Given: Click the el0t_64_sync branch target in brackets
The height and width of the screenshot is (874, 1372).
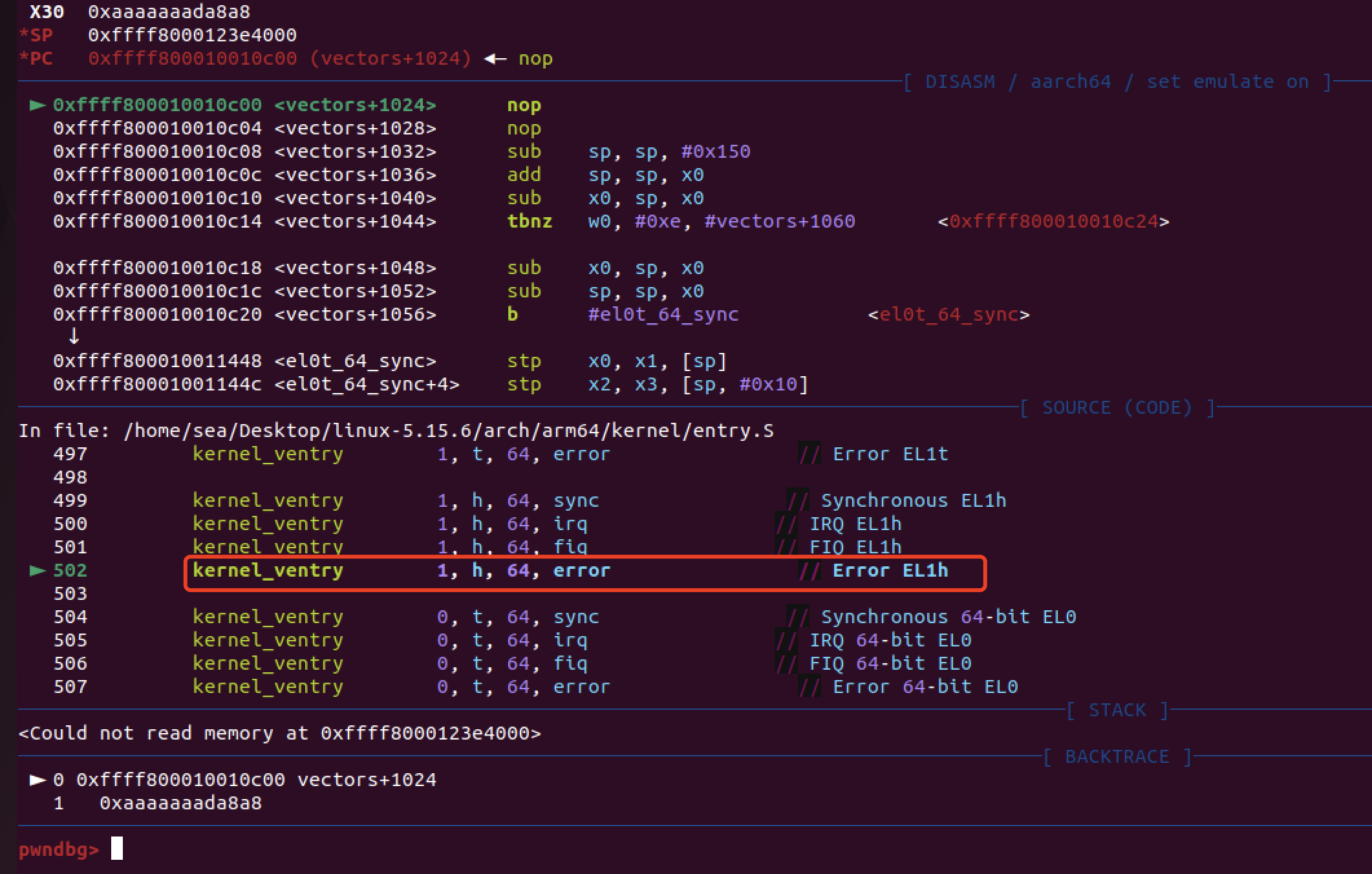Looking at the screenshot, I should pyautogui.click(x=949, y=315).
